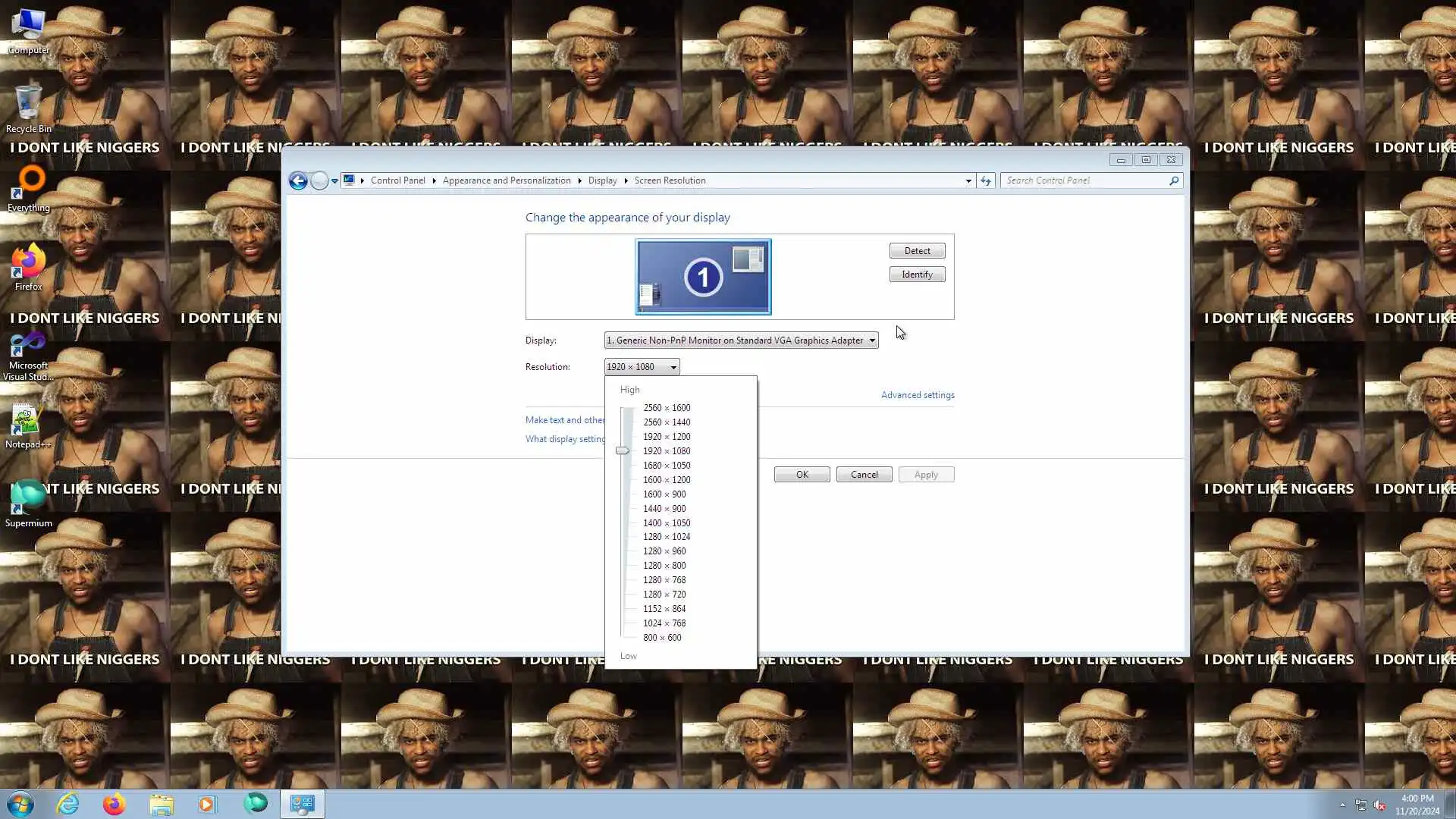
Task: Click the Recycle Bin icon
Action: tap(28, 108)
